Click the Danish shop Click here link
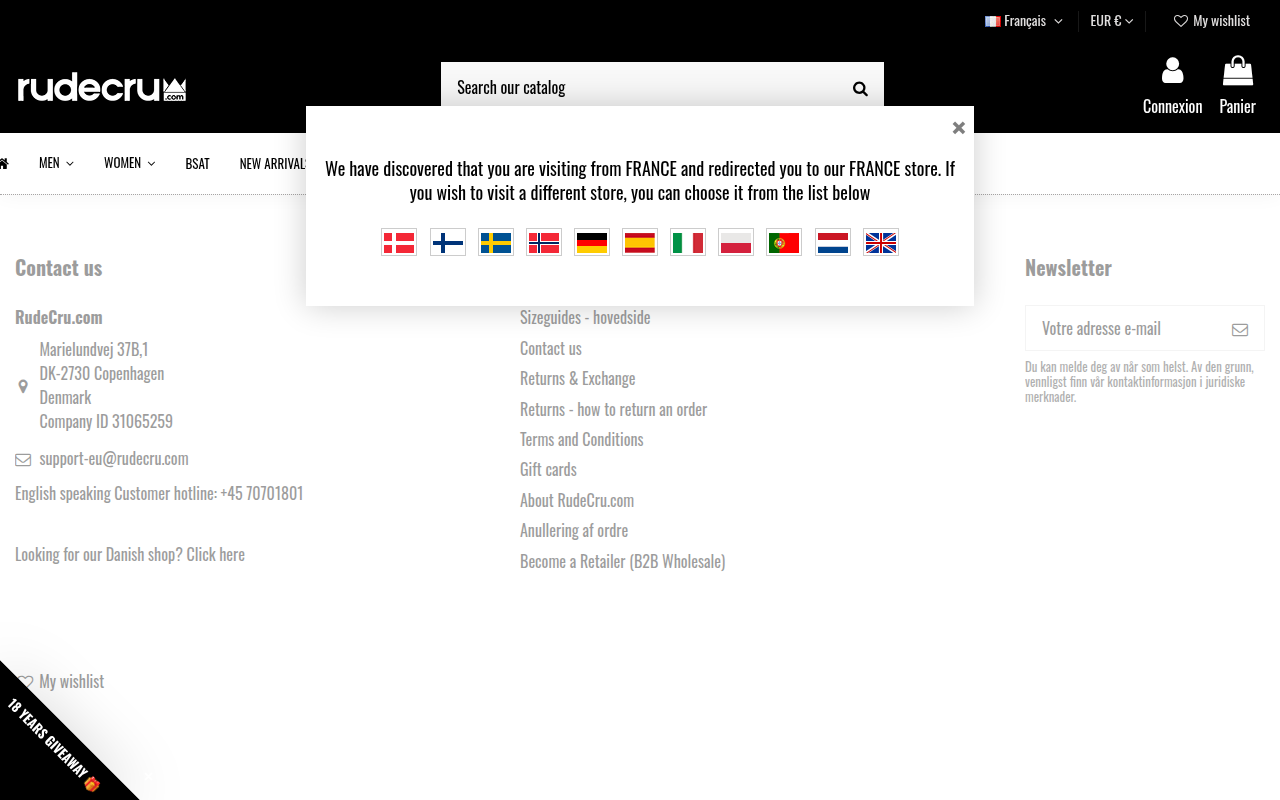 point(215,555)
